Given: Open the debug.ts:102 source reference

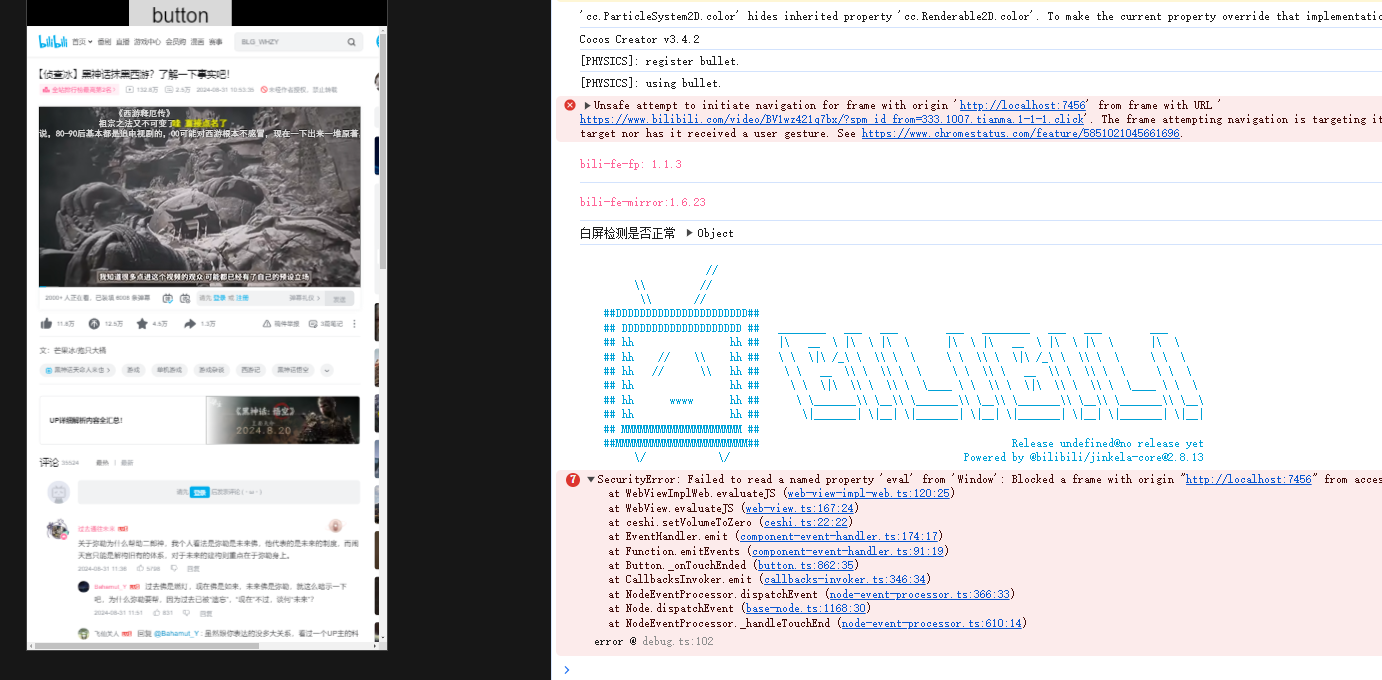Looking at the screenshot, I should (677, 641).
